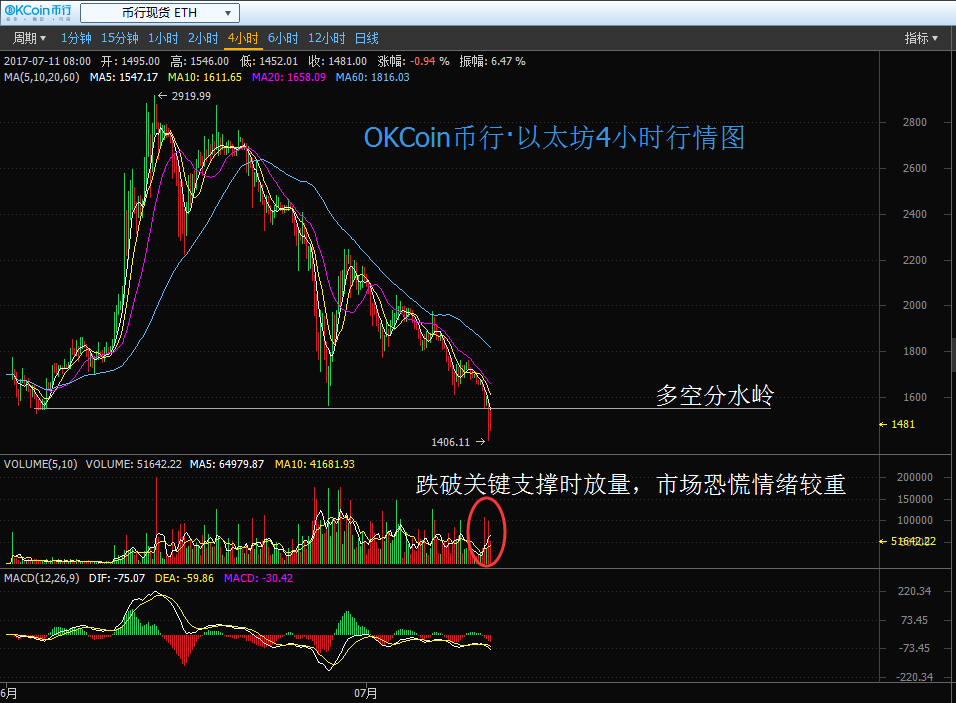Click the OKCoin logo
The image size is (956, 703).
(38, 13)
